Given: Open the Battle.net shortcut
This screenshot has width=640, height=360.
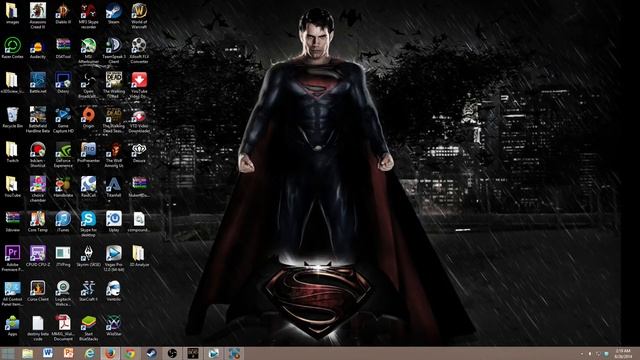Looking at the screenshot, I should click(38, 83).
